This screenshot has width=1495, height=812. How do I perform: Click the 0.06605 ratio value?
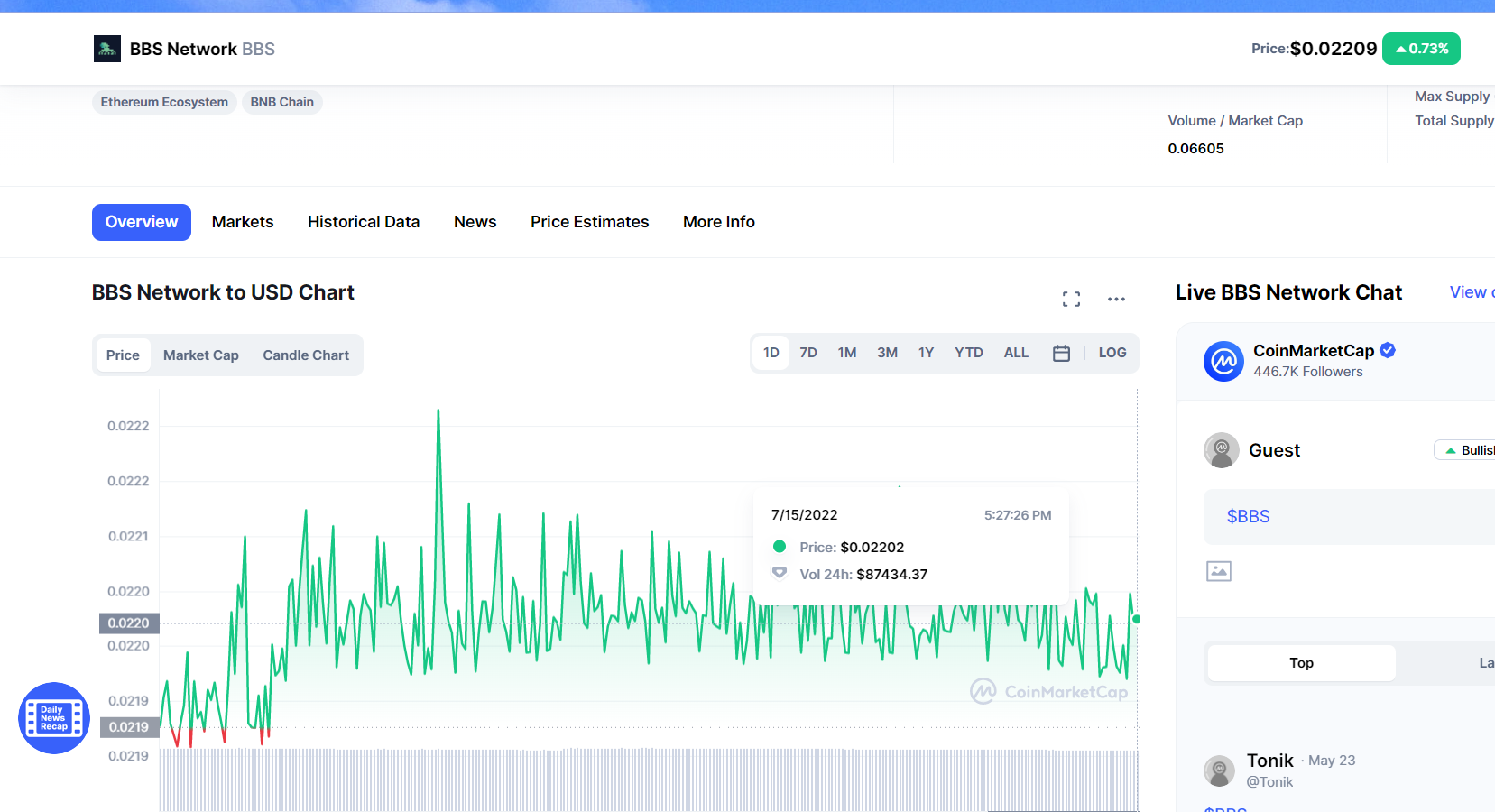click(1195, 149)
